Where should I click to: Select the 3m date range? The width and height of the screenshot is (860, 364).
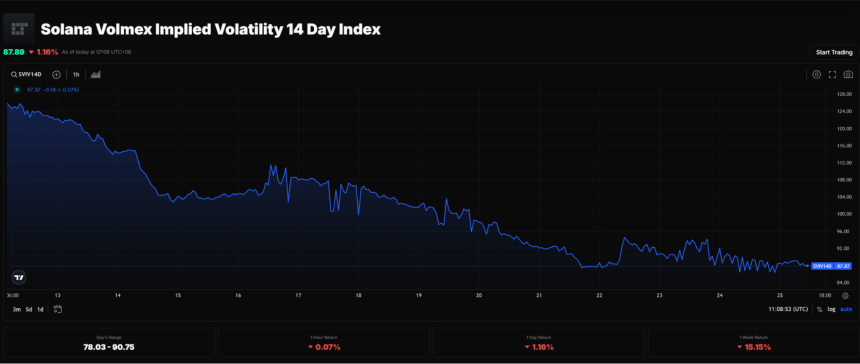tap(17, 309)
